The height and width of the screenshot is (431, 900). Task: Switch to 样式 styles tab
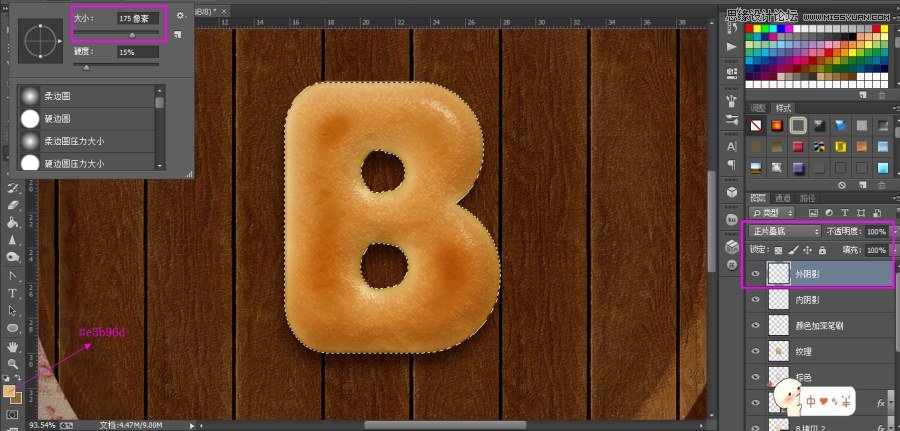point(783,108)
